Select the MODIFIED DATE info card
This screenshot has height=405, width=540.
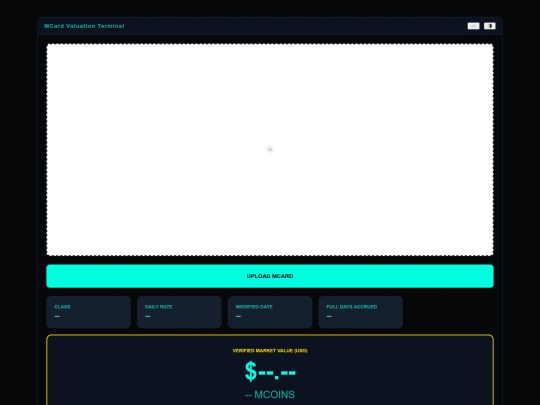[270, 312]
